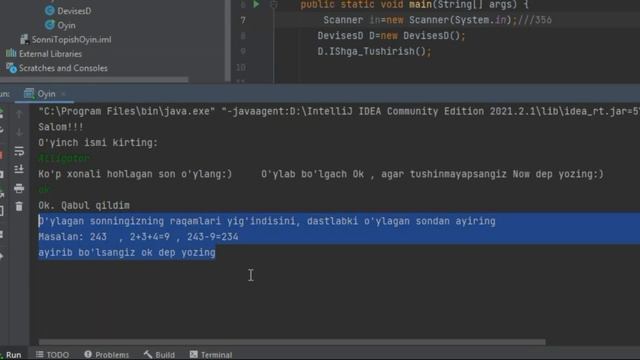The width and height of the screenshot is (640, 360).
Task: Open the Build tool window tab
Action: pyautogui.click(x=159, y=355)
